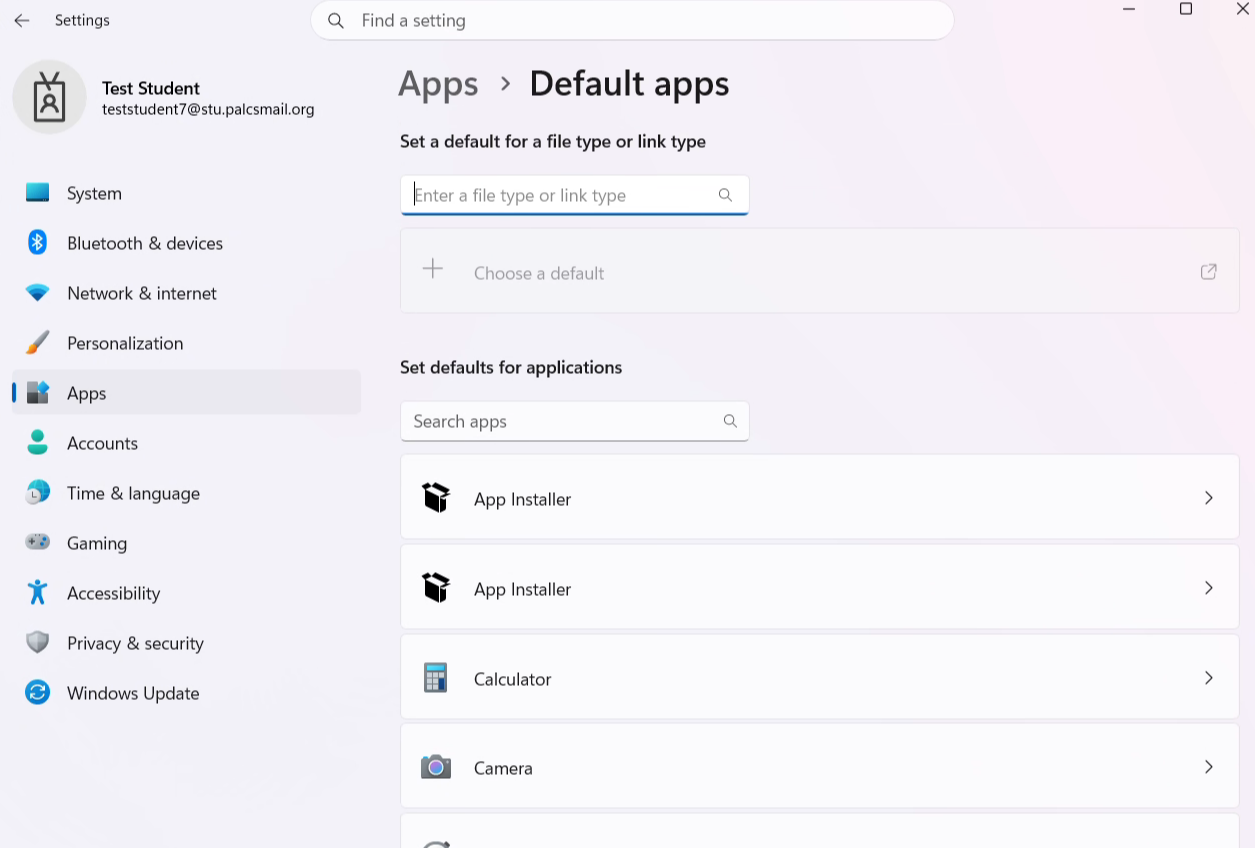Click the Camera app icon
The image size is (1255, 848).
click(x=435, y=767)
